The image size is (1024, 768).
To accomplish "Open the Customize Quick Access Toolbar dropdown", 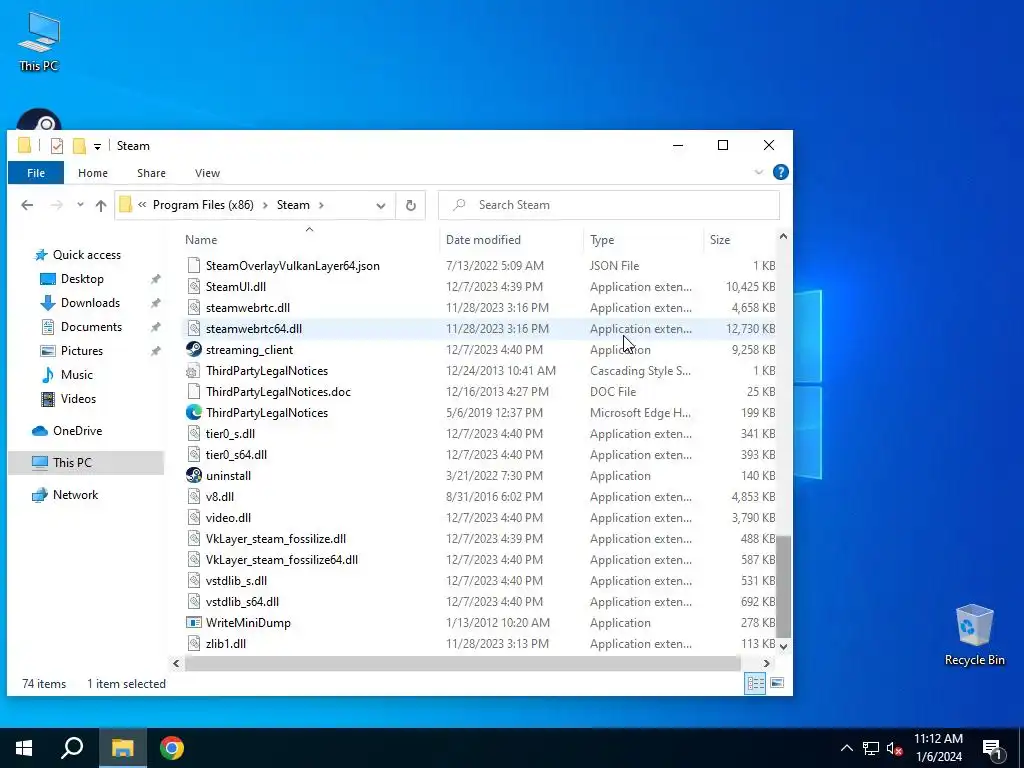I will click(x=97, y=146).
